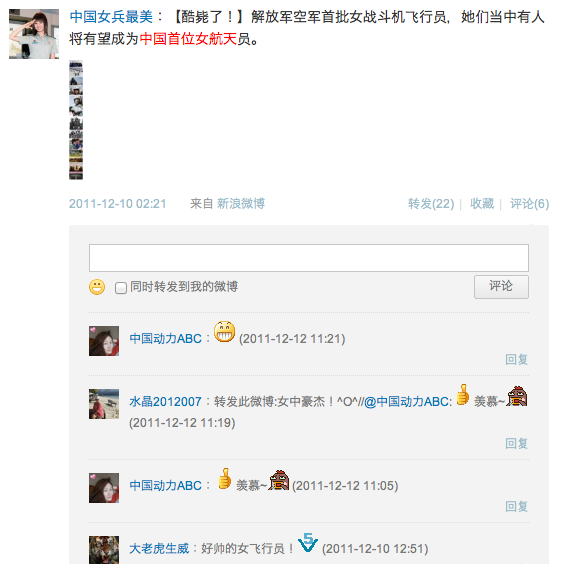Click 回复 on the 11:21 comment

coord(517,359)
